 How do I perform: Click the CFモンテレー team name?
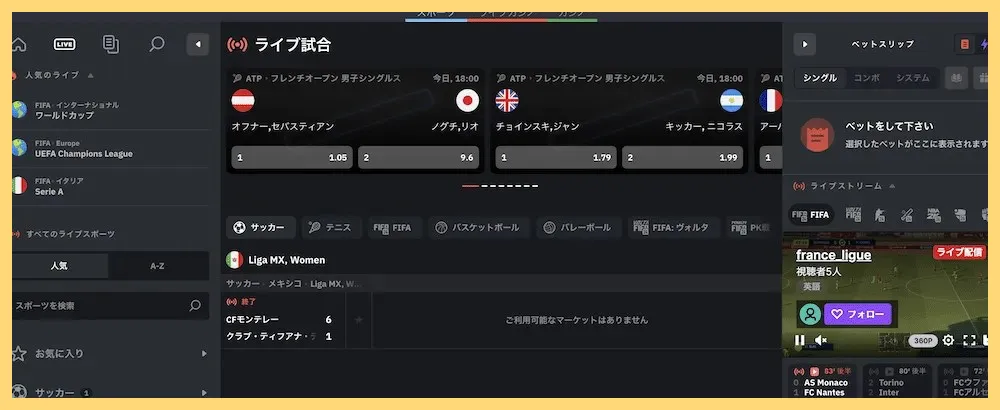pyautogui.click(x=252, y=319)
